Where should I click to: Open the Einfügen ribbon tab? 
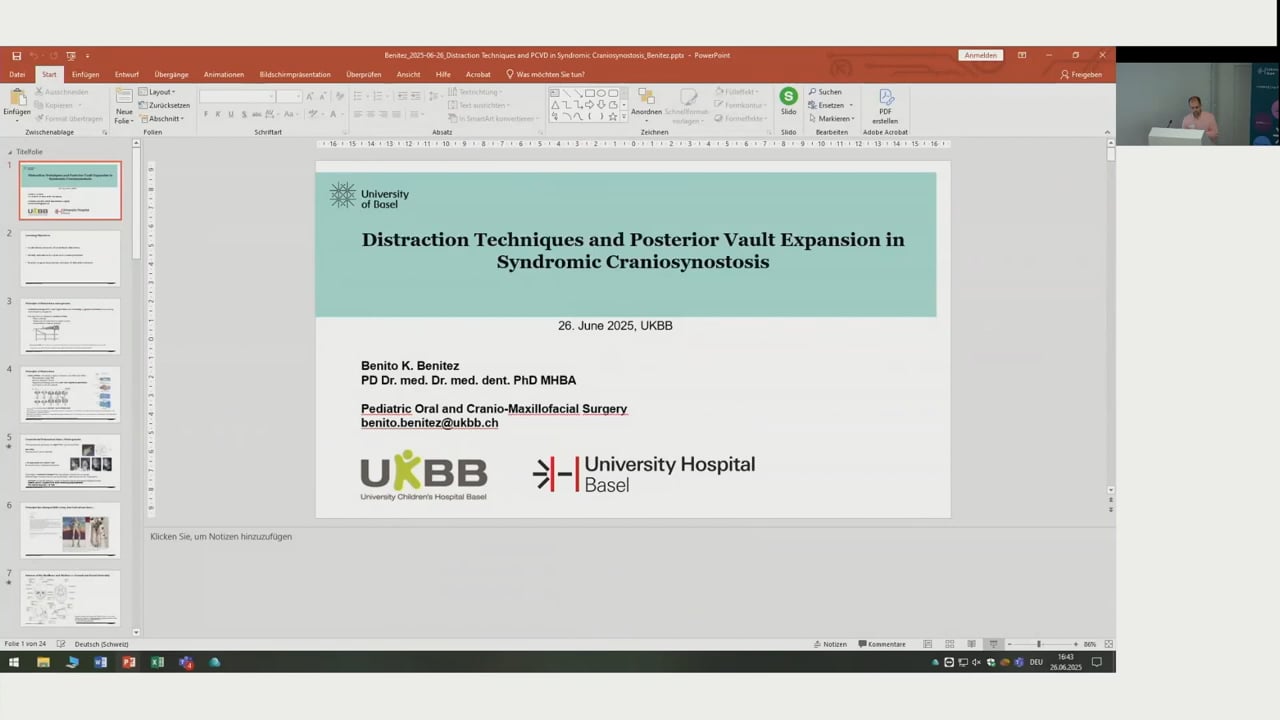point(85,74)
